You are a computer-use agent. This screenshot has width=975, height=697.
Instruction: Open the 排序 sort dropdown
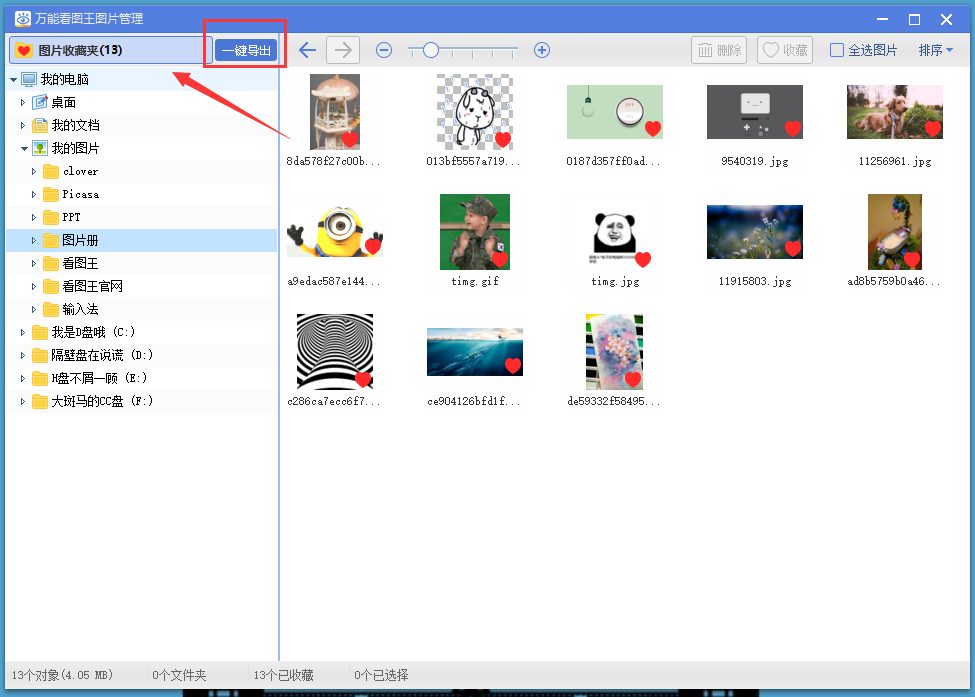[935, 50]
